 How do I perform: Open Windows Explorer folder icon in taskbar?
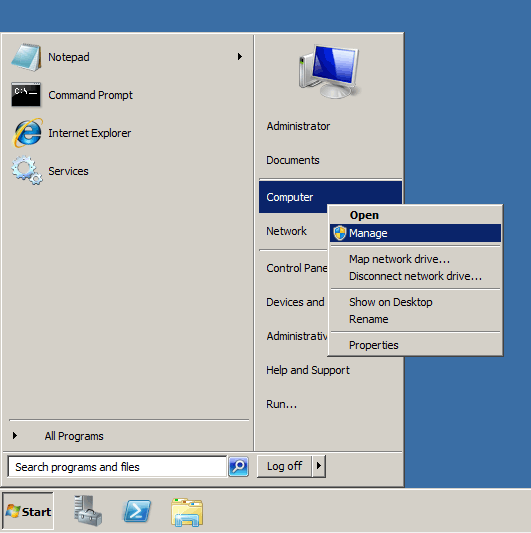(187, 512)
